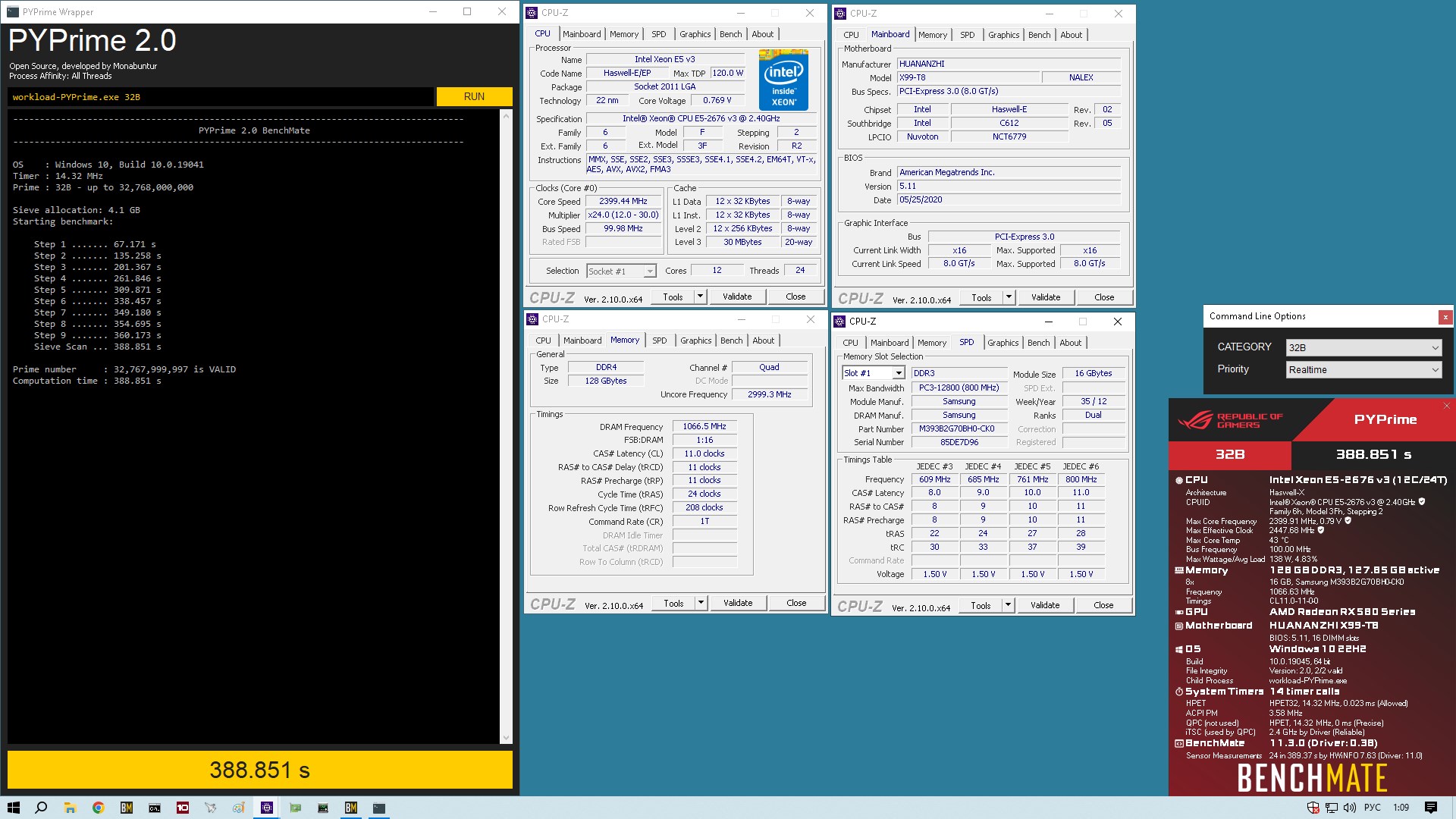Screen dimensions: 1456x819
Task: Click Validate in Mainboard tab window
Action: 1046,297
